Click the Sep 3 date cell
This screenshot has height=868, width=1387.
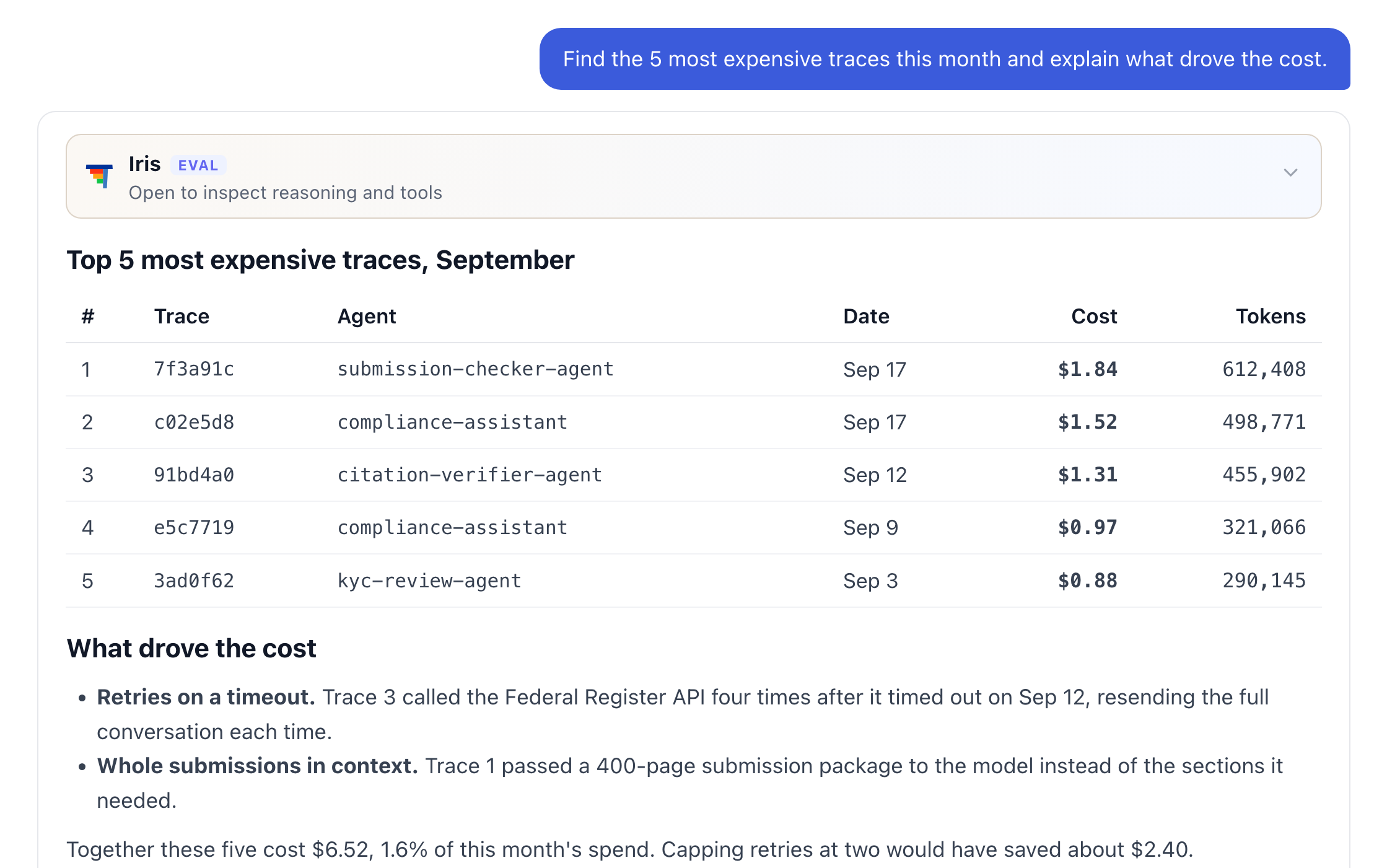[x=870, y=581]
